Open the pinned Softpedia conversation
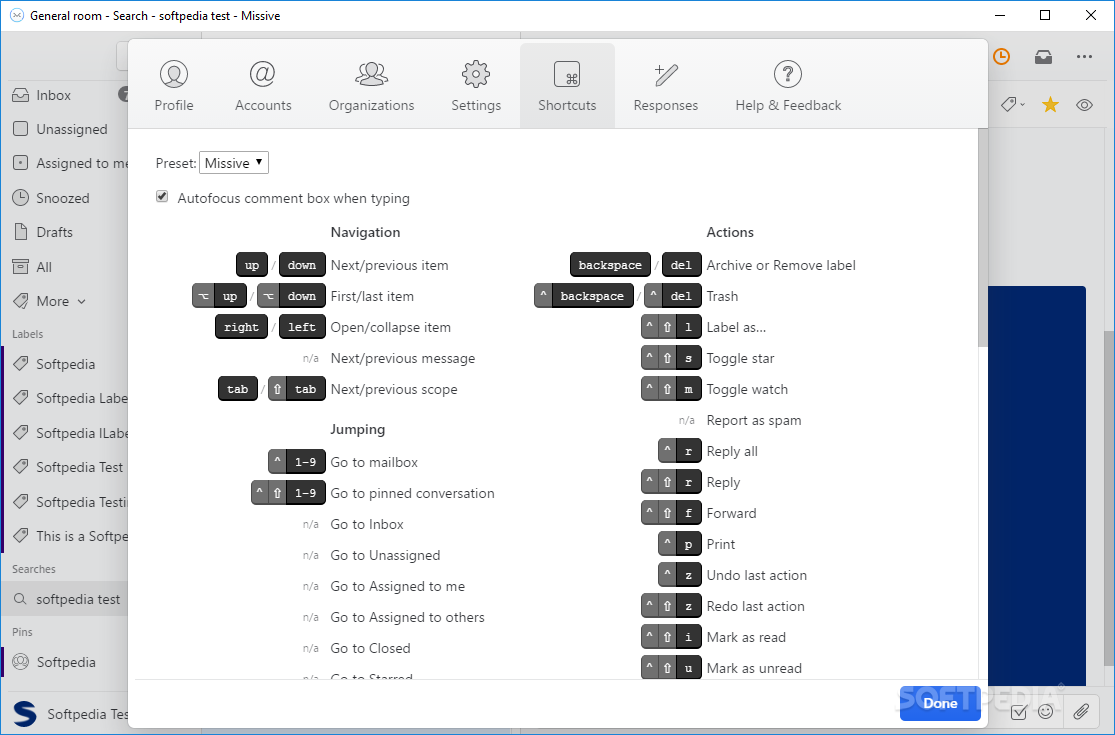Image resolution: width=1115 pixels, height=735 pixels. click(65, 662)
